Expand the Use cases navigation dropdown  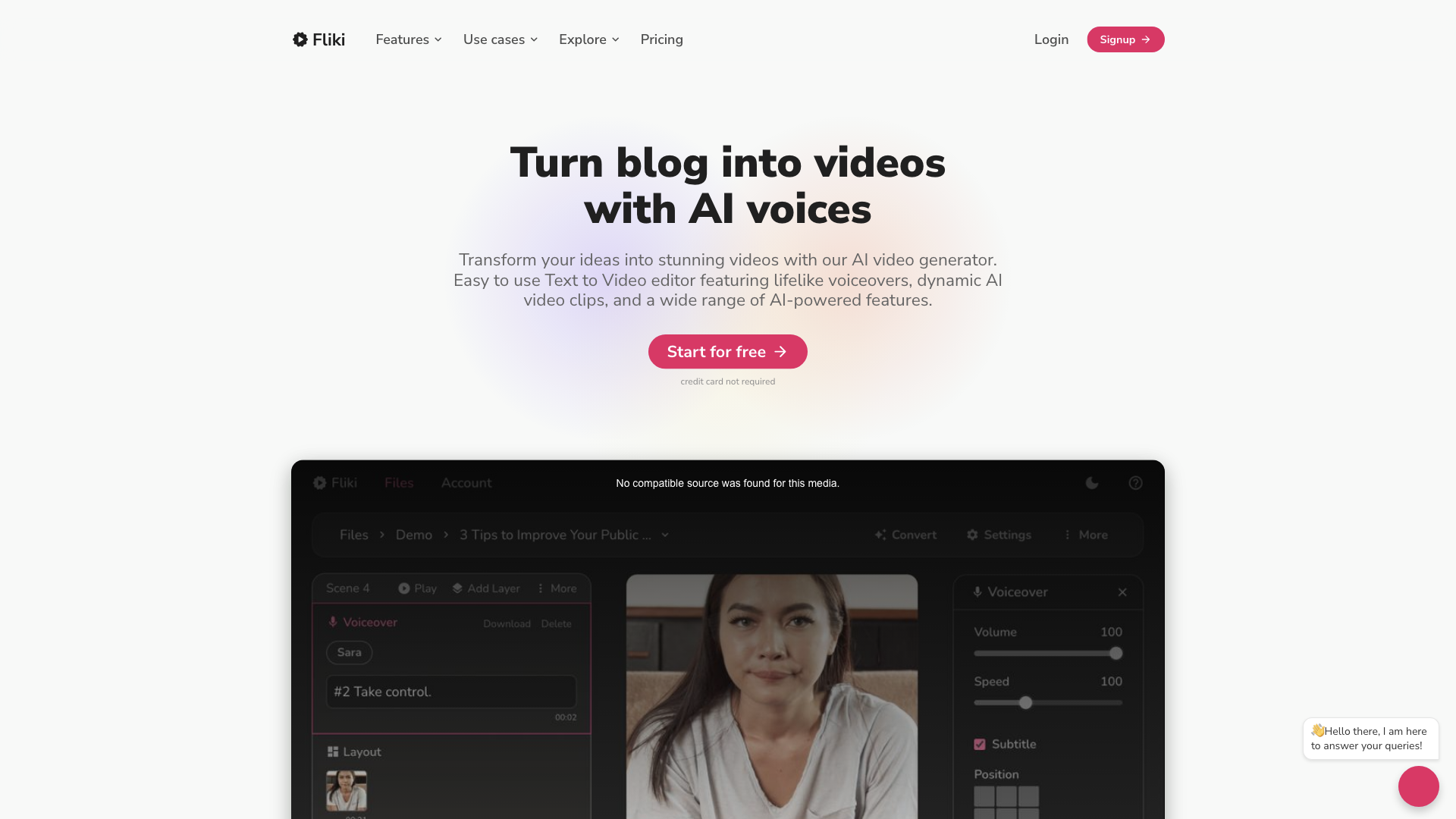click(x=500, y=39)
